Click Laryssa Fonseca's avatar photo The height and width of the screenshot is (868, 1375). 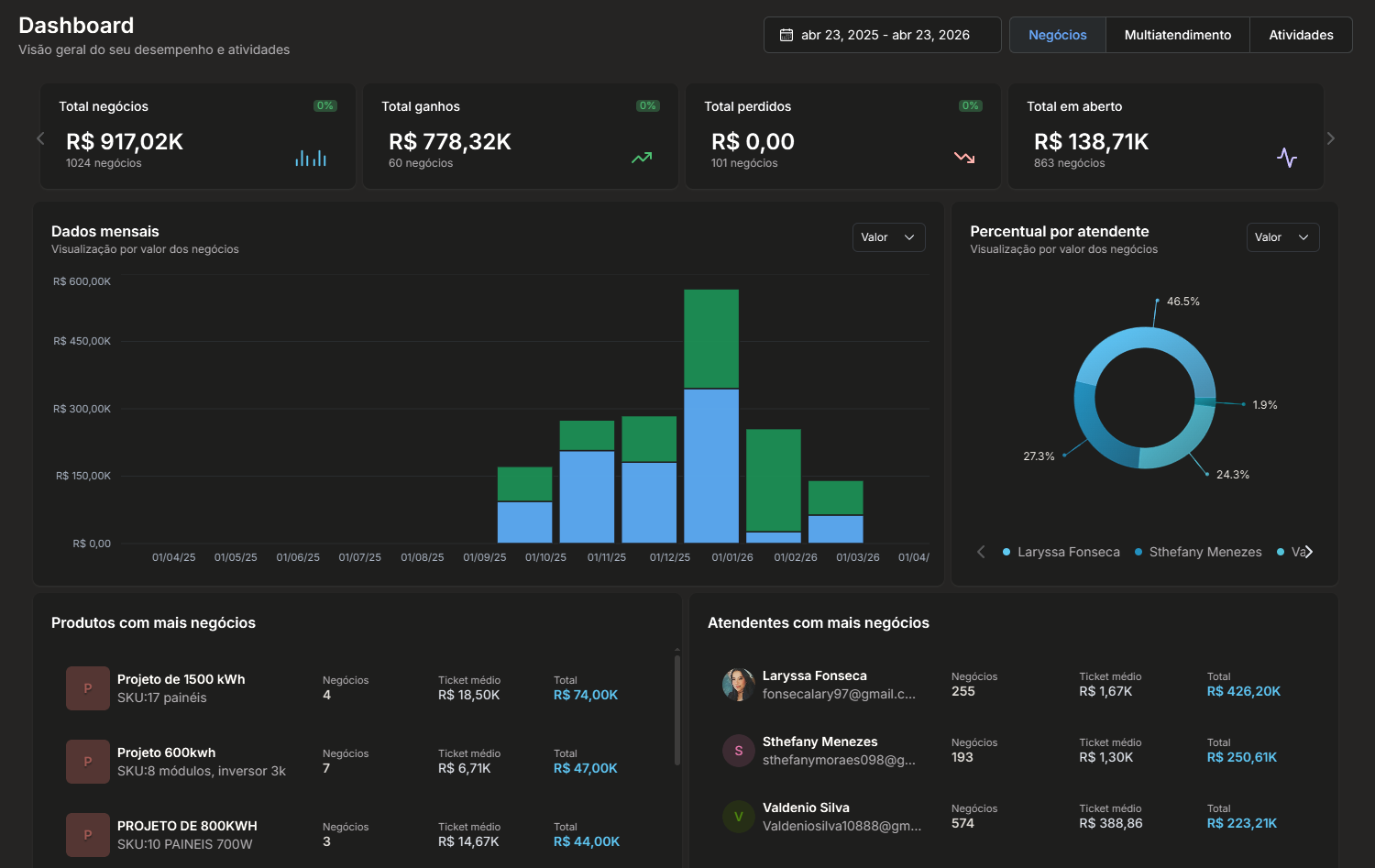click(739, 685)
